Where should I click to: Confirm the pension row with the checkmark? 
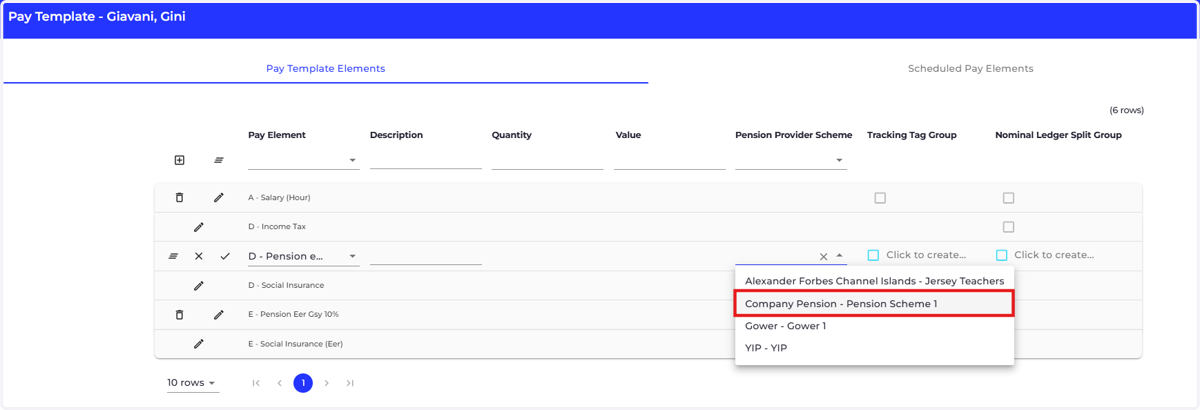(x=225, y=256)
